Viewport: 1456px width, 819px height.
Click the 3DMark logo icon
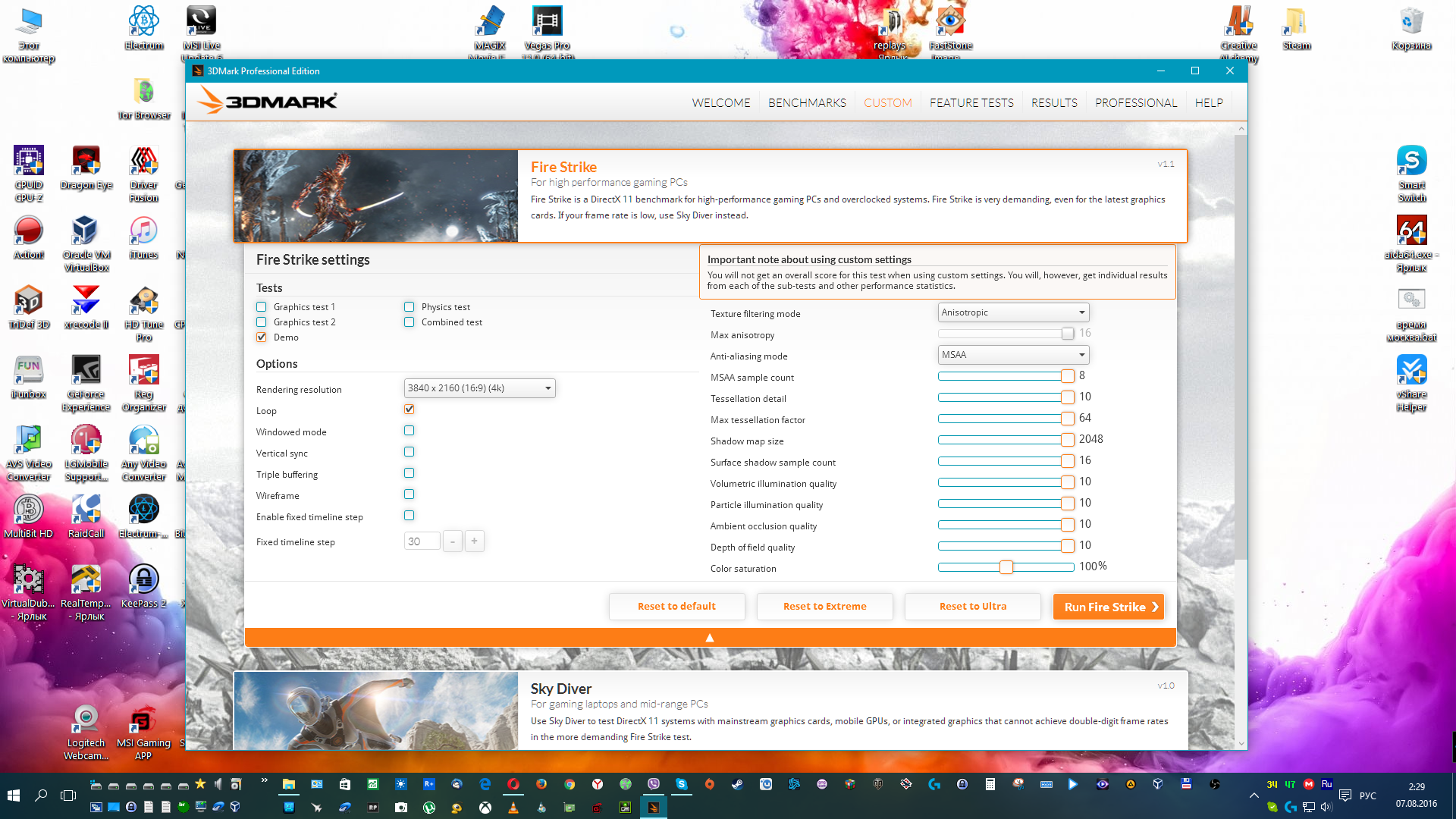click(x=267, y=101)
